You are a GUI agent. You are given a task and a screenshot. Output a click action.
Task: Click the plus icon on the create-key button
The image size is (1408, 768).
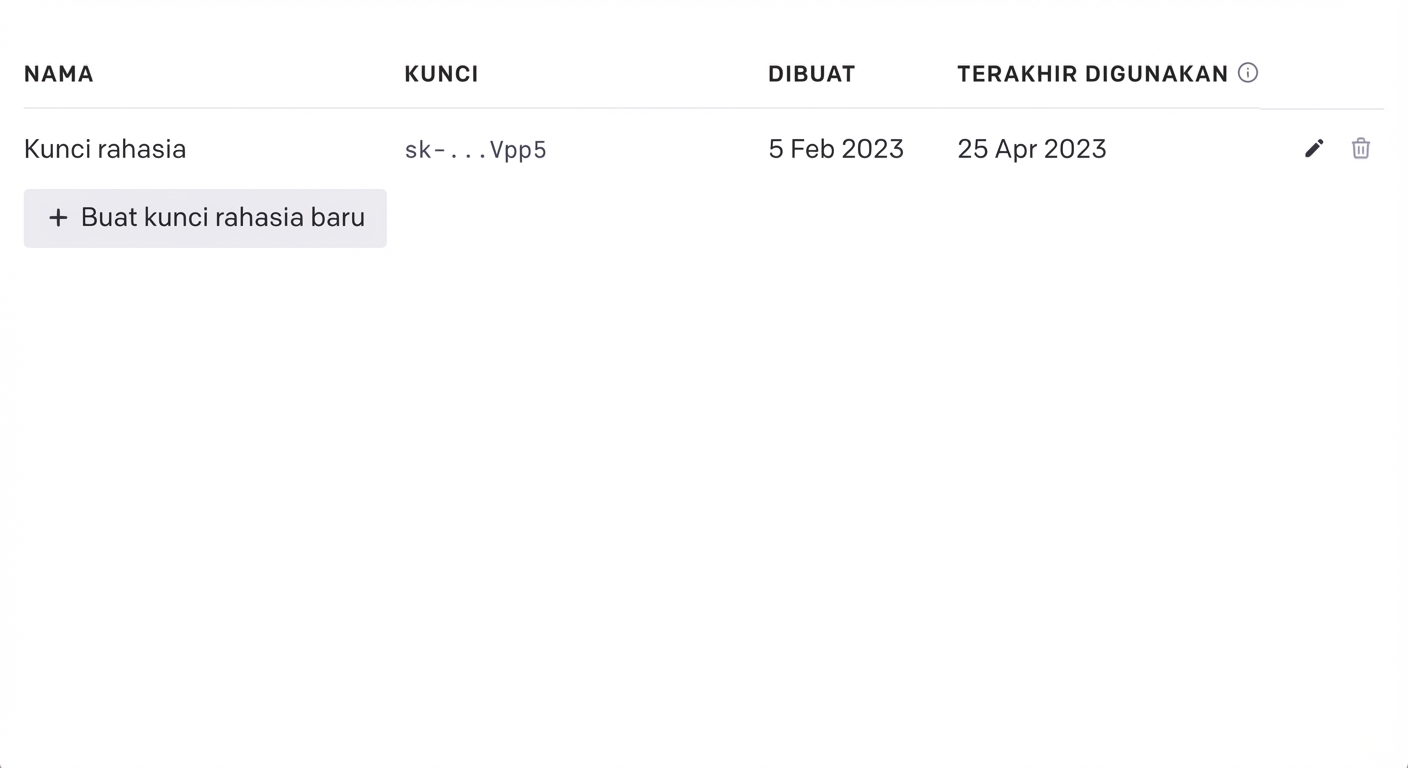pyautogui.click(x=59, y=218)
